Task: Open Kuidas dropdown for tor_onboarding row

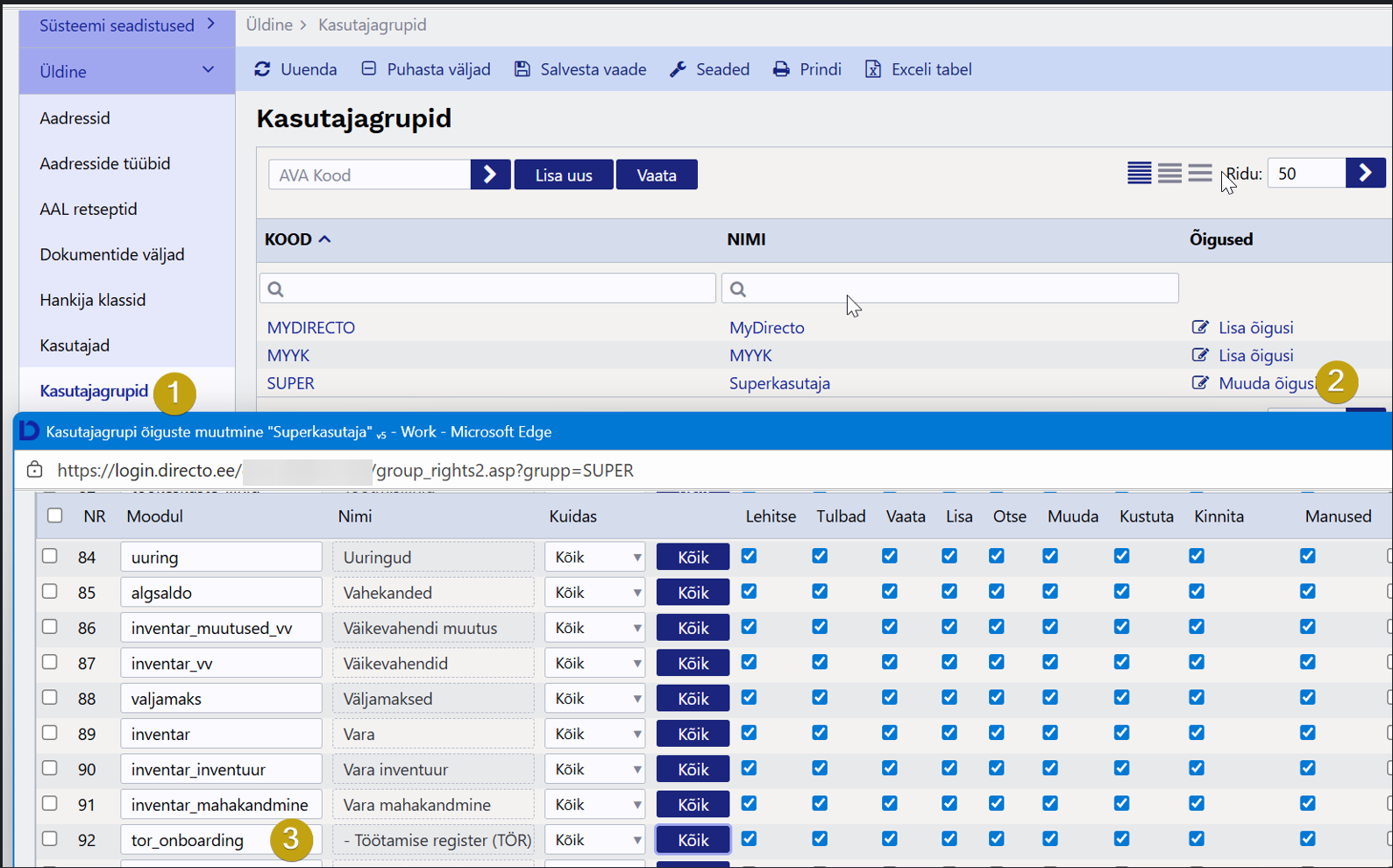Action: pos(594,840)
